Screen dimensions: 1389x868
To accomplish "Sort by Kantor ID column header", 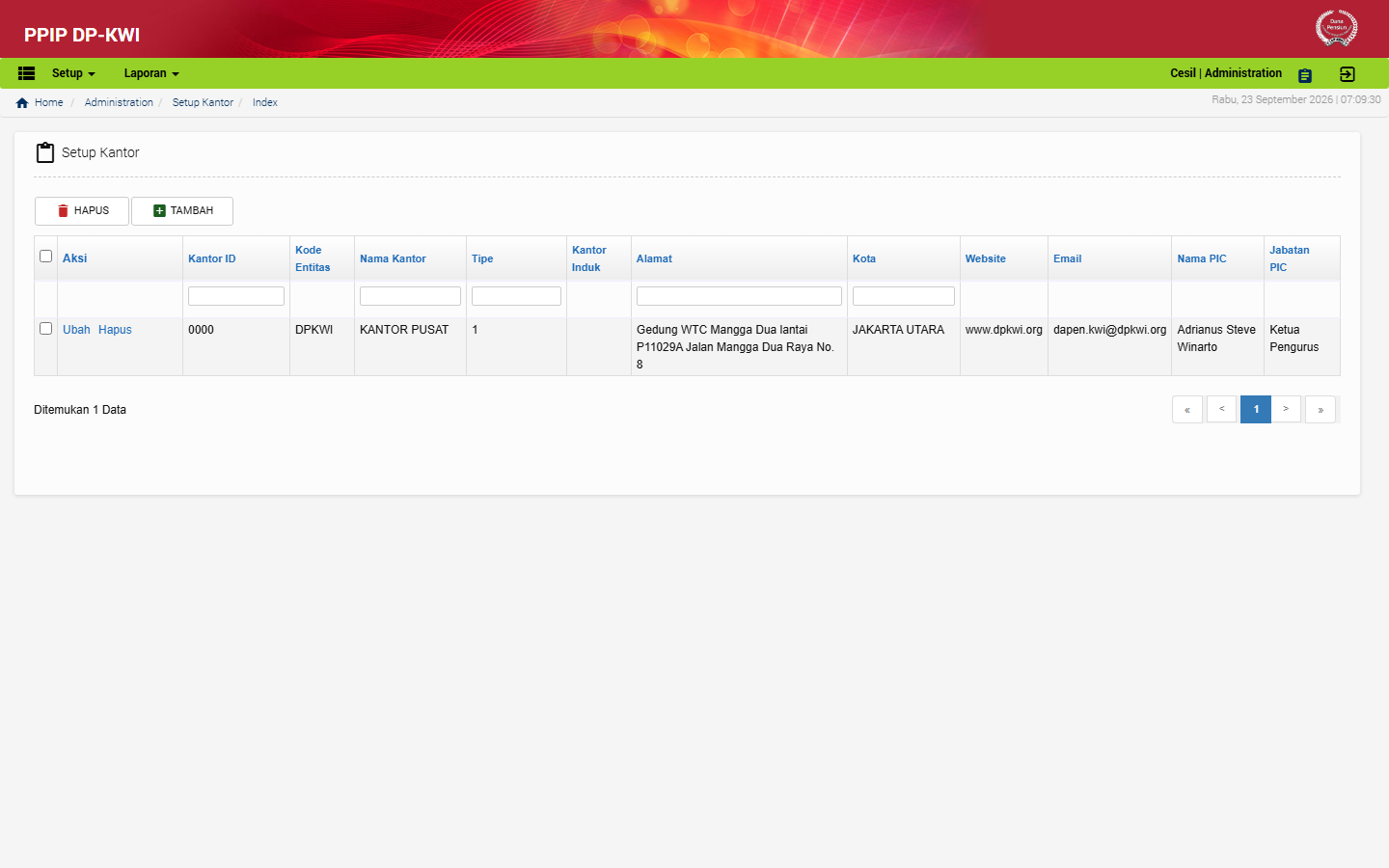I will 212,258.
